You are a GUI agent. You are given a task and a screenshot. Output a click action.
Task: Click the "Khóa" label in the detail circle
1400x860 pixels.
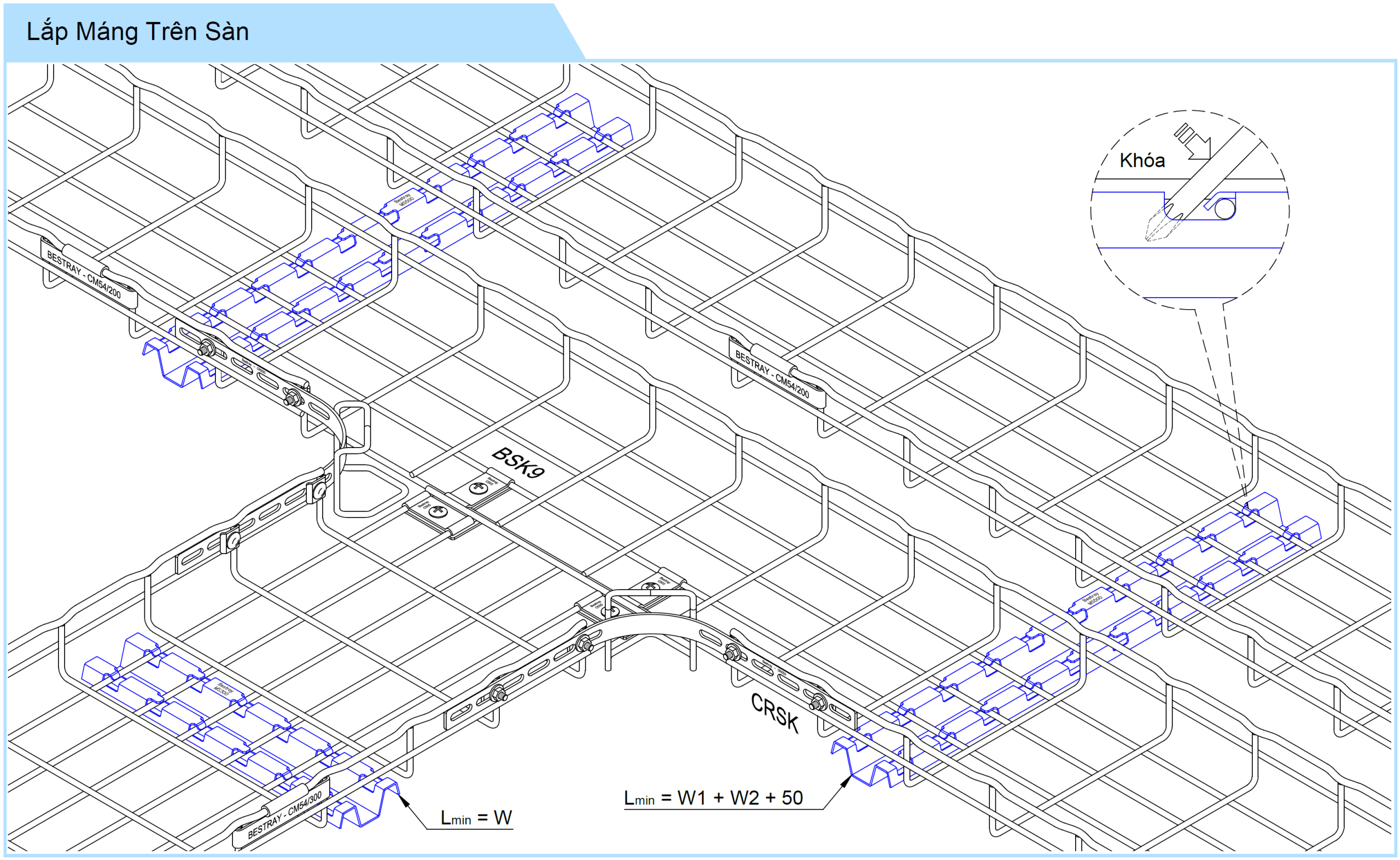click(x=1142, y=160)
